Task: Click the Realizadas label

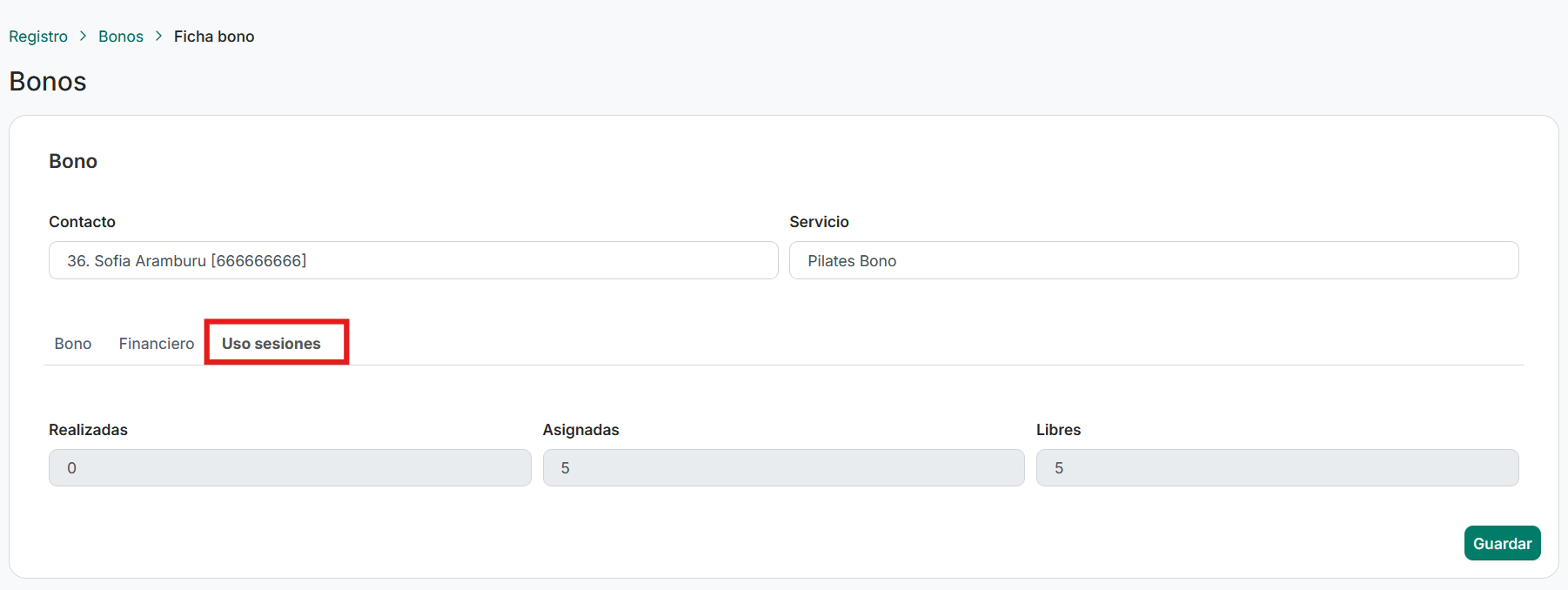Action: pyautogui.click(x=88, y=430)
